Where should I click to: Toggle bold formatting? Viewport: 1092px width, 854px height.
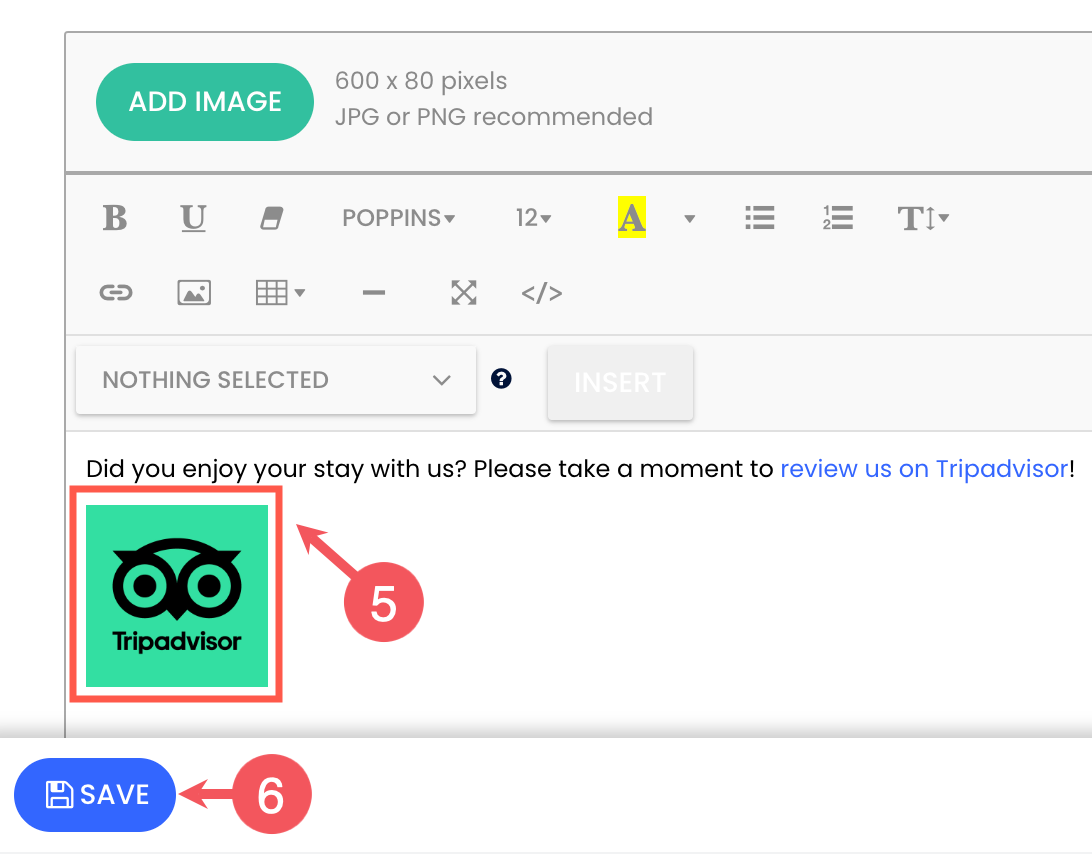click(x=115, y=218)
